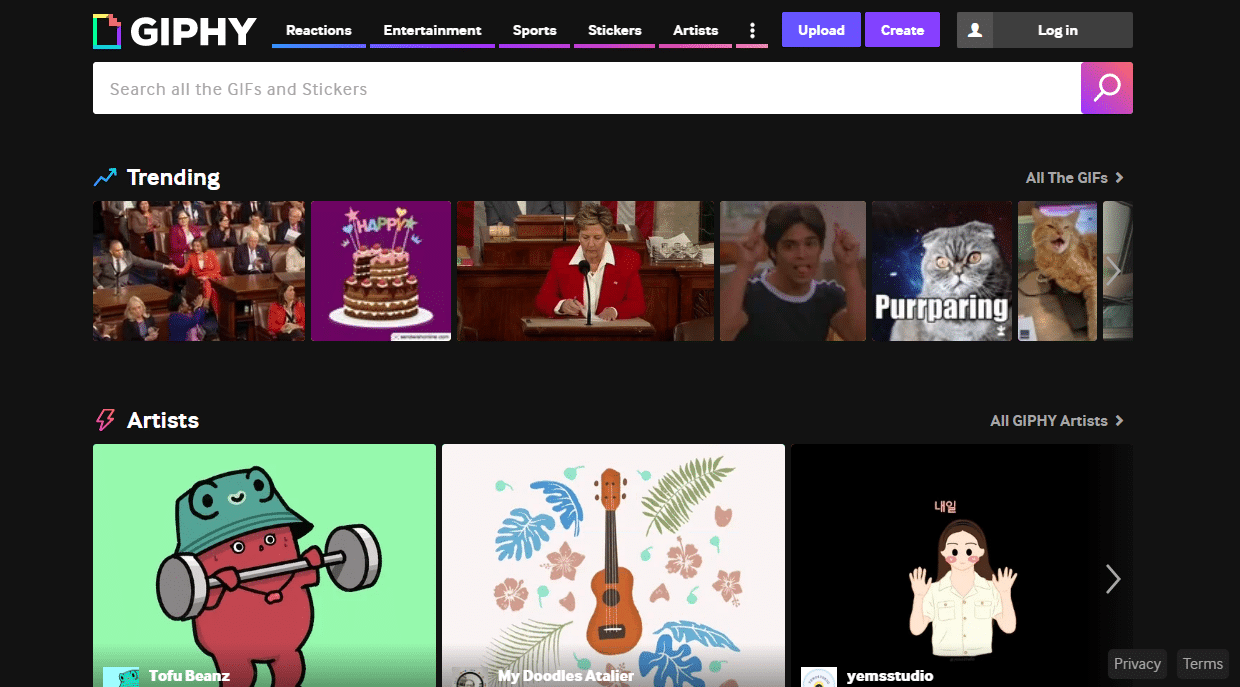Click the GIPHY logo icon

tap(107, 31)
